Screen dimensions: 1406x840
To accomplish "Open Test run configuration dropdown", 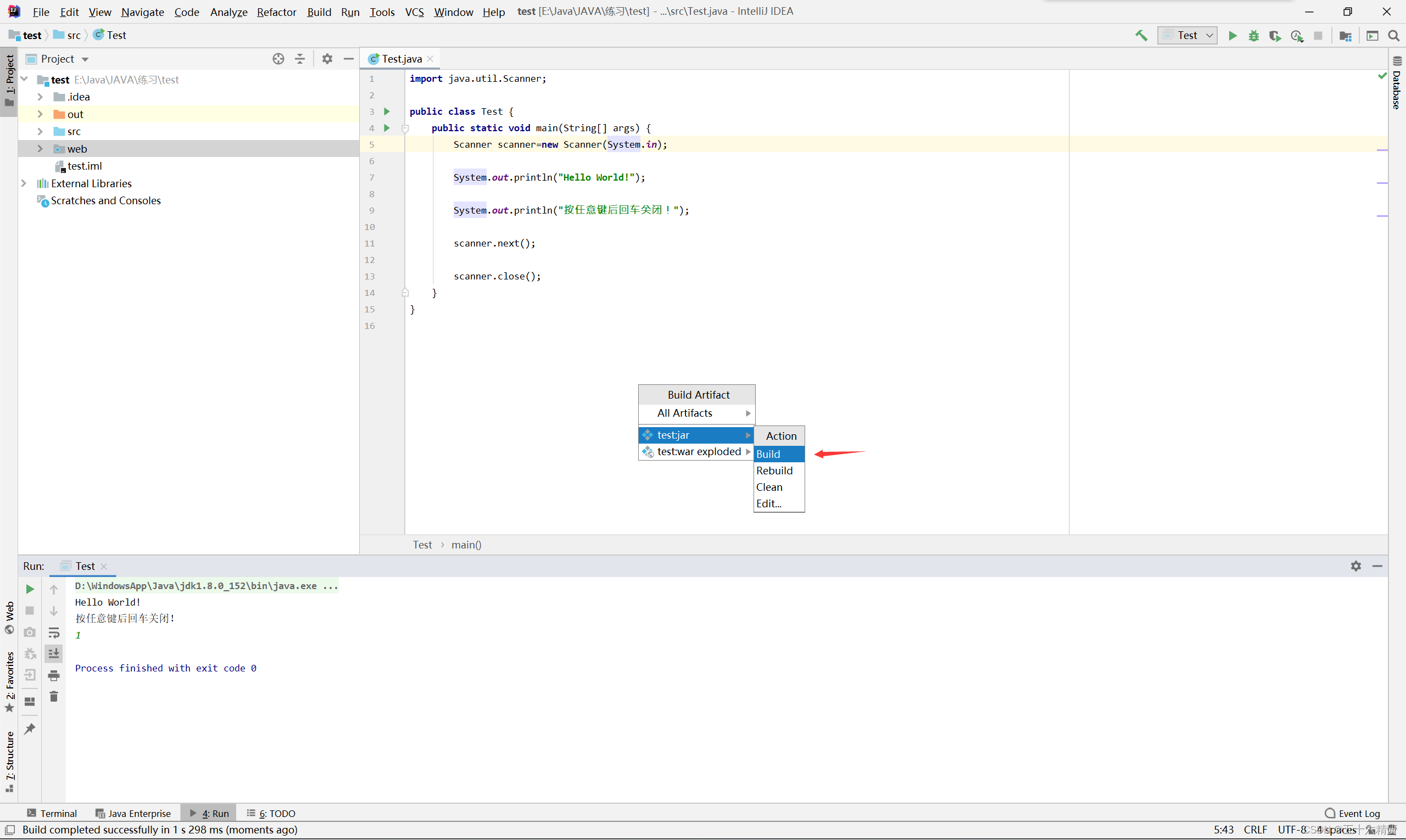I will pyautogui.click(x=1187, y=35).
